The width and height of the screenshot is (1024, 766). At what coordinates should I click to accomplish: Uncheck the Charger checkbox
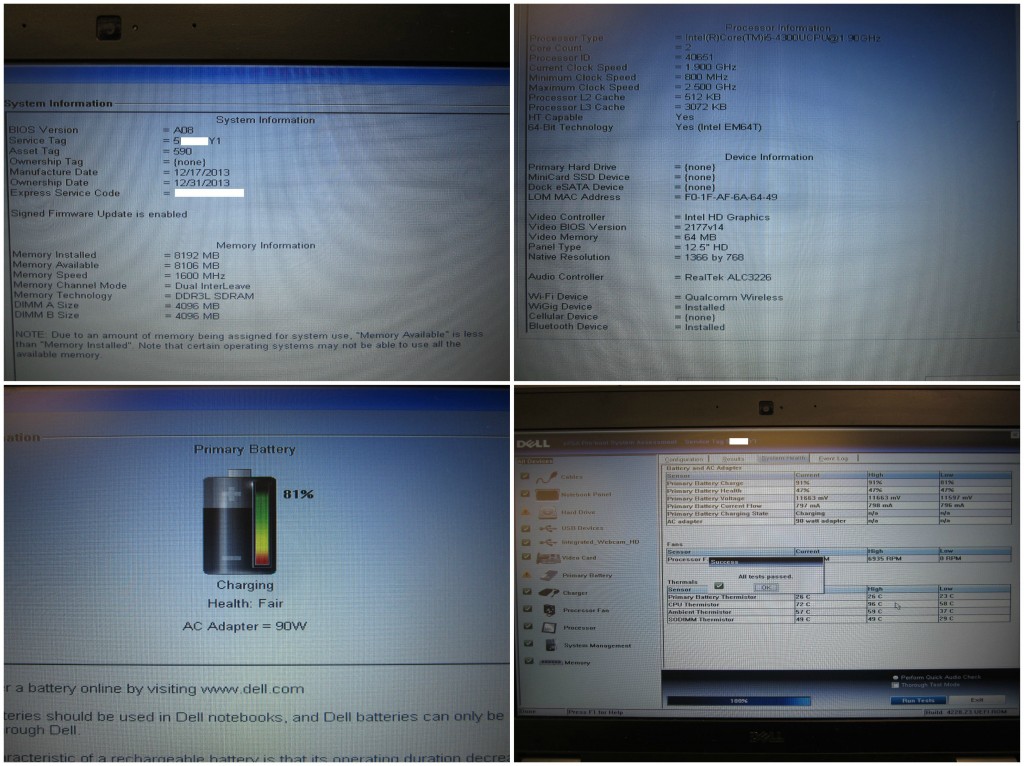click(x=526, y=592)
